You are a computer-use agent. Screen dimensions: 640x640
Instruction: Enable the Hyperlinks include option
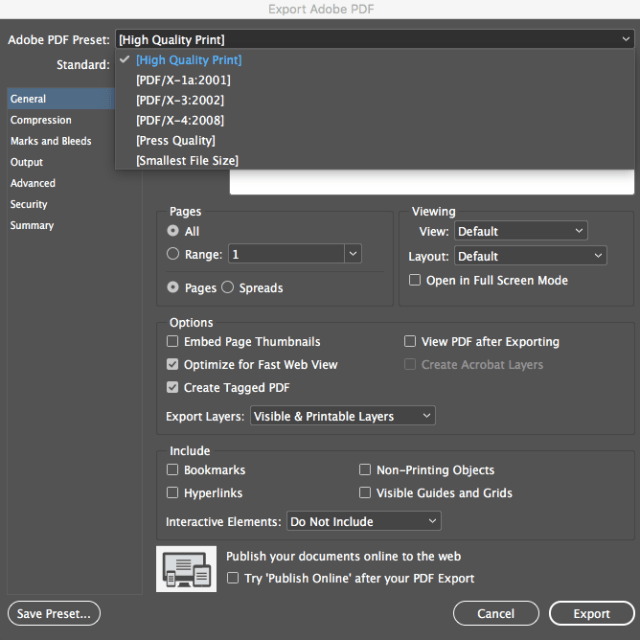pos(173,493)
